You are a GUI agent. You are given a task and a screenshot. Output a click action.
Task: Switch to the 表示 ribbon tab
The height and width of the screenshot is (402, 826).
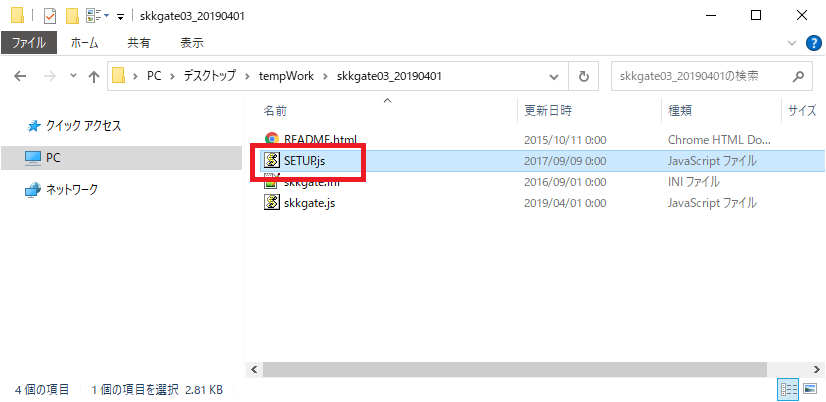click(192, 43)
